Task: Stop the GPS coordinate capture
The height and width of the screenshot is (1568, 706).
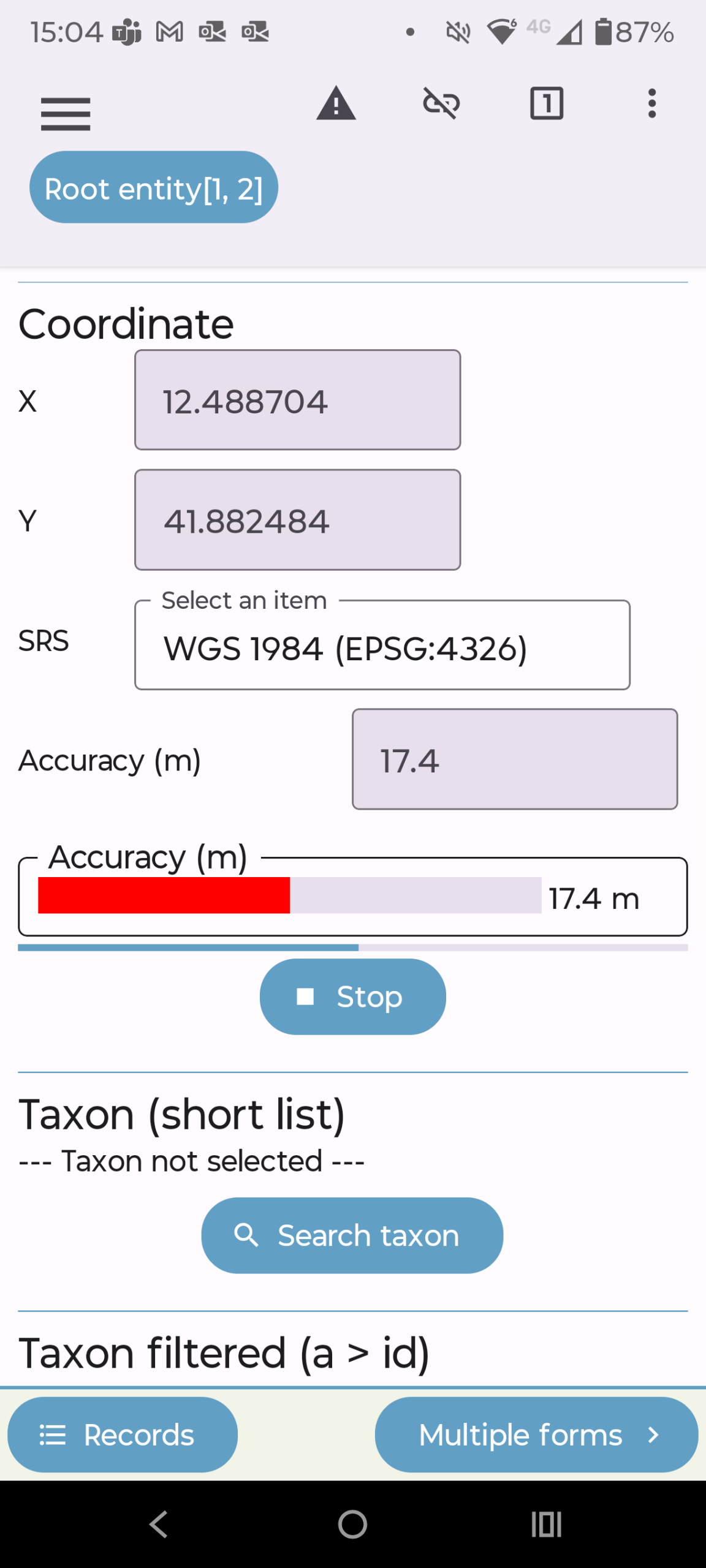Action: pyautogui.click(x=352, y=997)
